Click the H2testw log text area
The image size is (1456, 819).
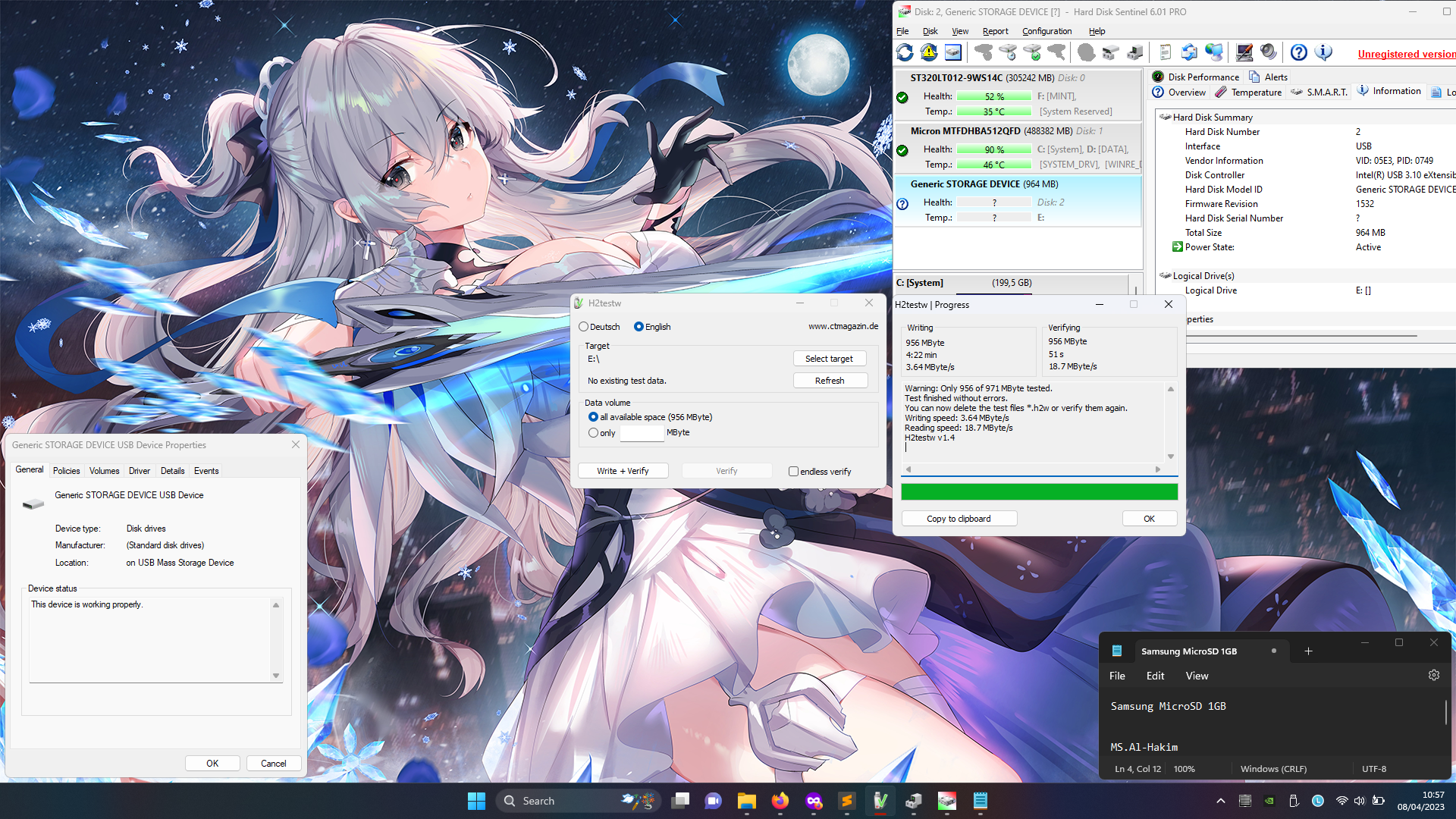click(1034, 422)
